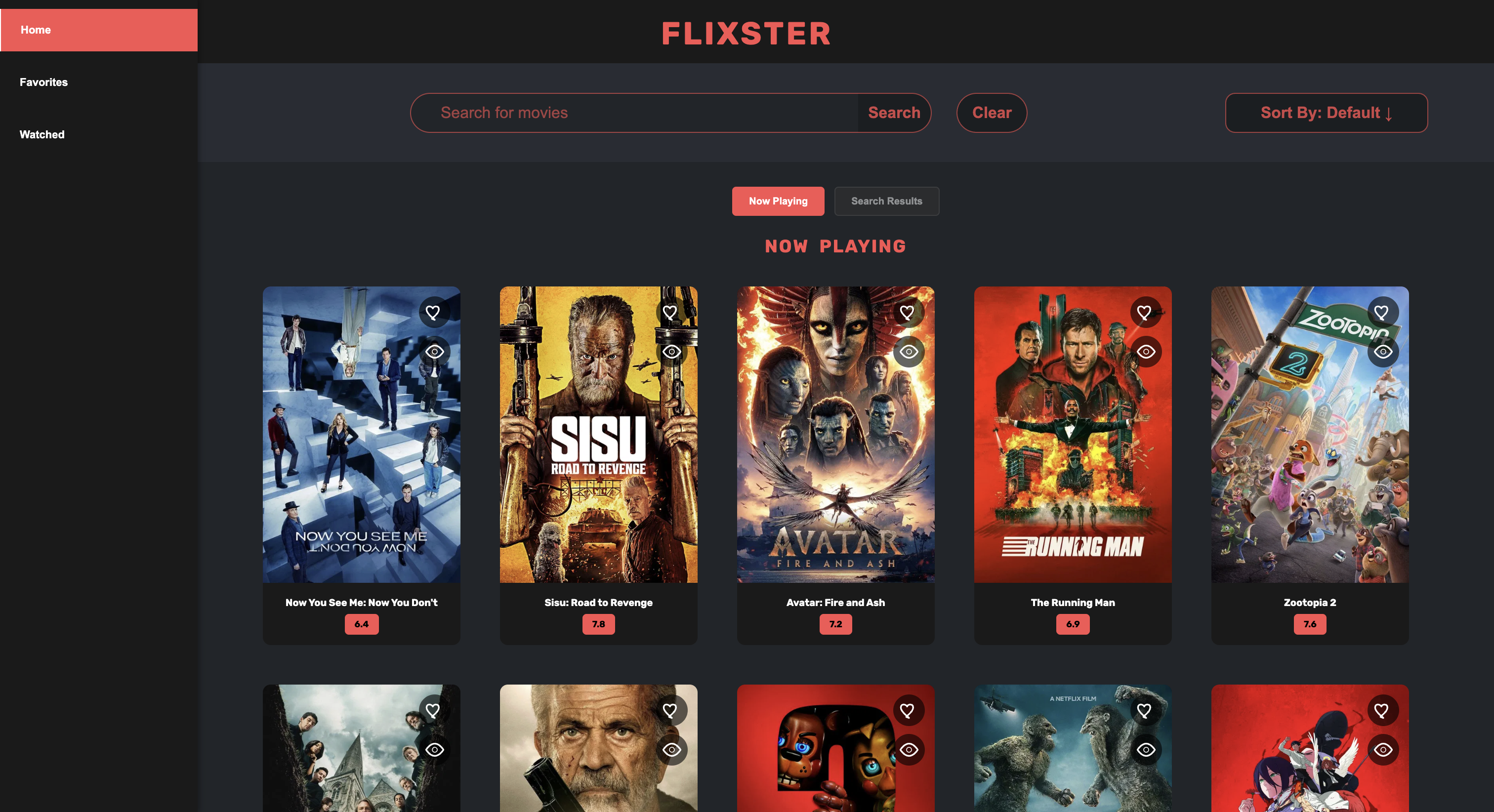
Task: Toggle watched eye on The Running Man
Action: click(x=1146, y=352)
